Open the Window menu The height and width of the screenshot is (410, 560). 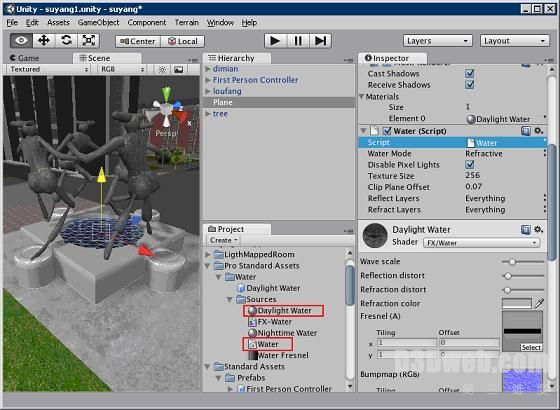click(220, 22)
